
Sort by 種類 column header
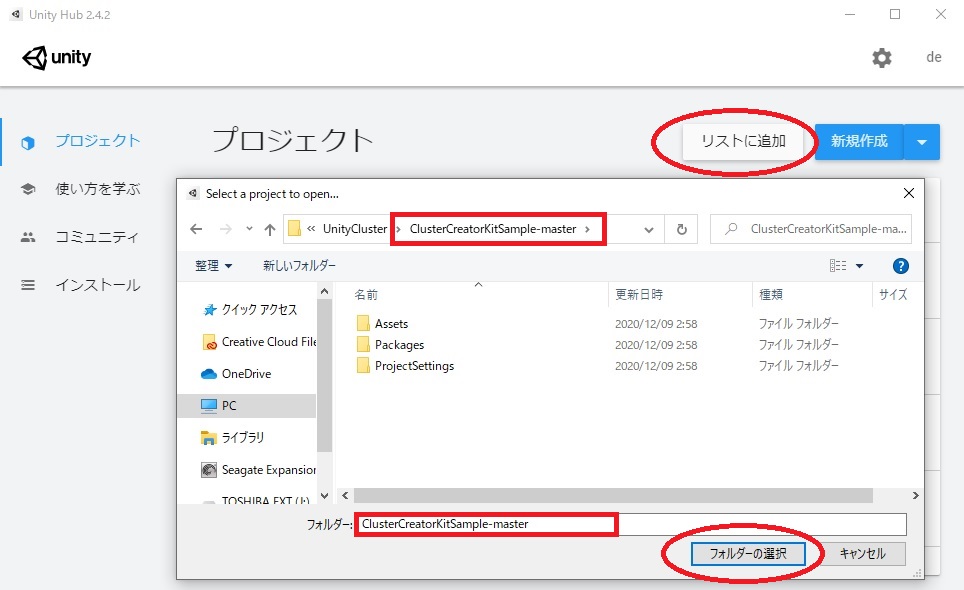coord(771,295)
